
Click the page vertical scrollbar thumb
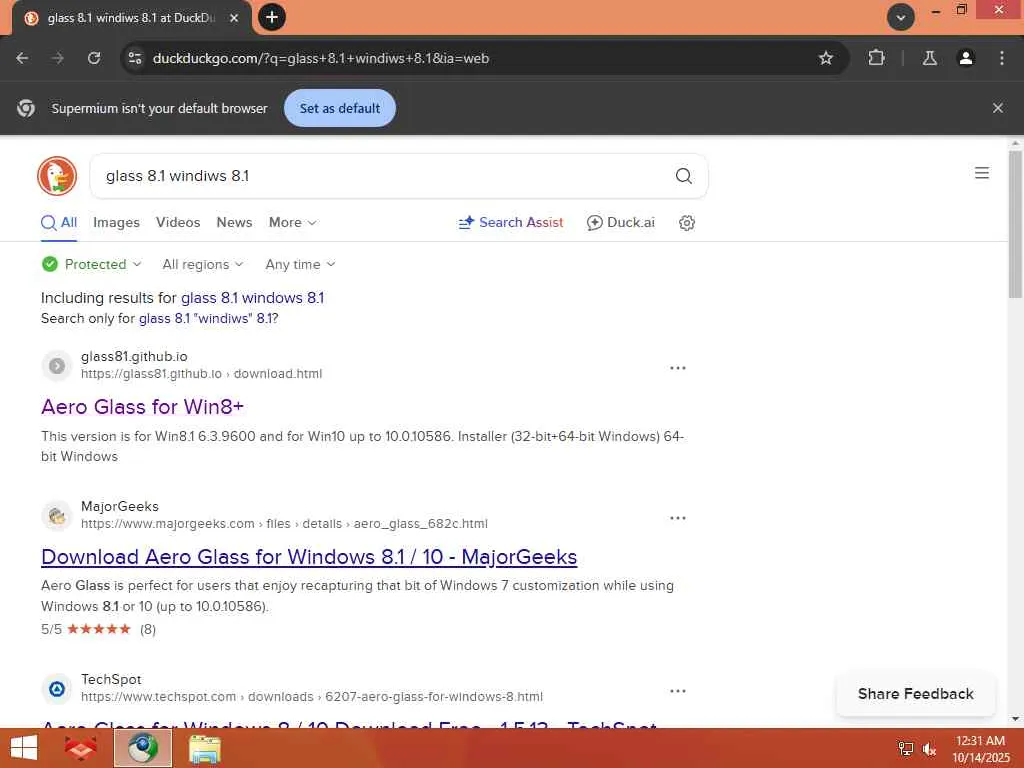(x=1015, y=223)
